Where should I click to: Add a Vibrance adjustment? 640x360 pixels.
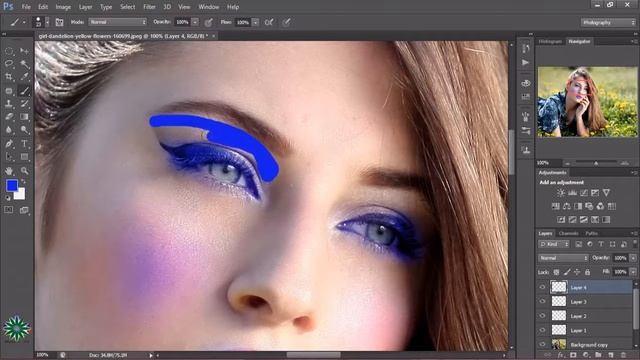[607, 193]
